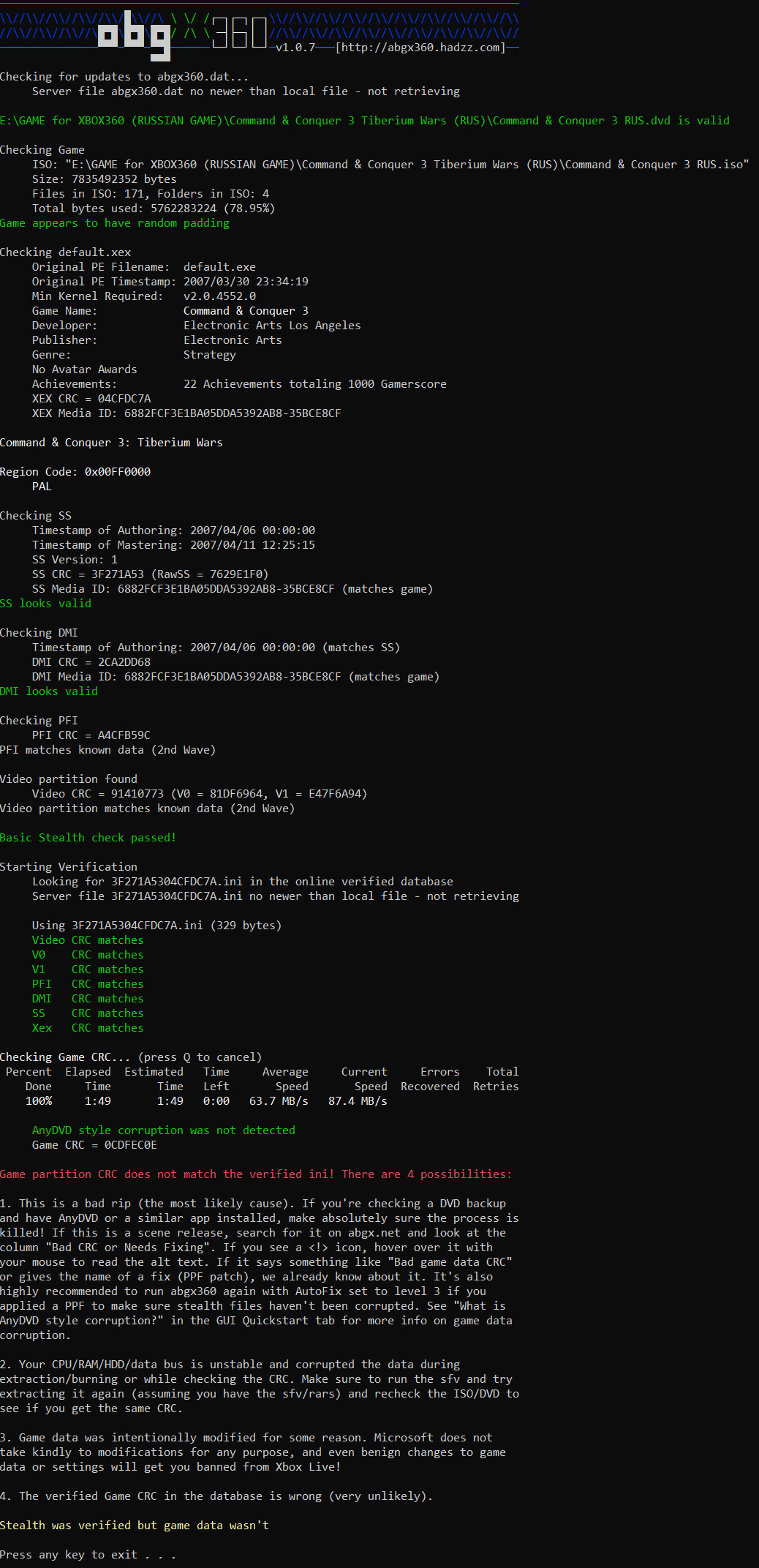Image resolution: width=759 pixels, height=1568 pixels.
Task: Click 'Total bytes used: 5762283224 (78.95%)' line
Action: point(154,209)
